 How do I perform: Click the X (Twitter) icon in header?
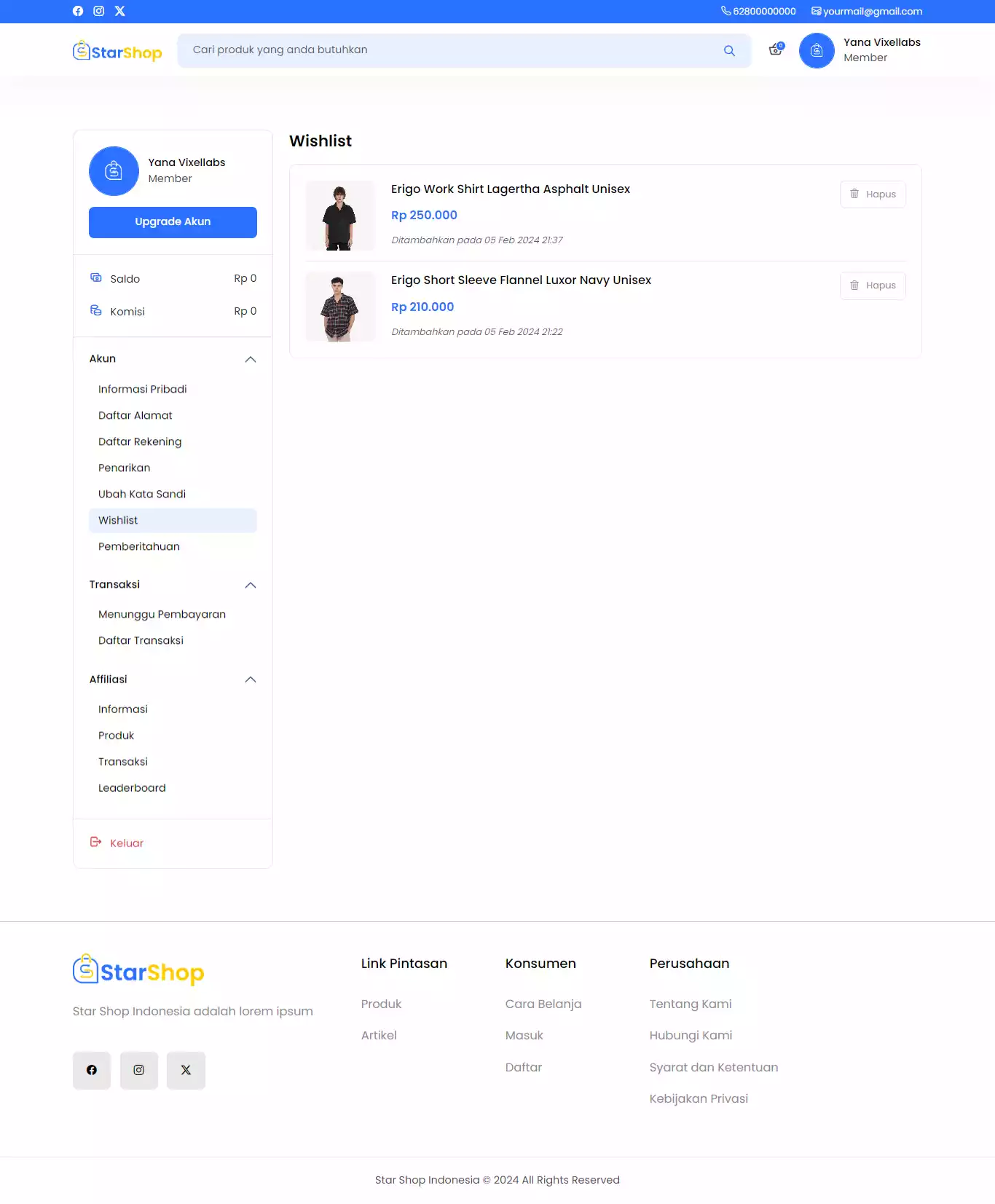120,11
